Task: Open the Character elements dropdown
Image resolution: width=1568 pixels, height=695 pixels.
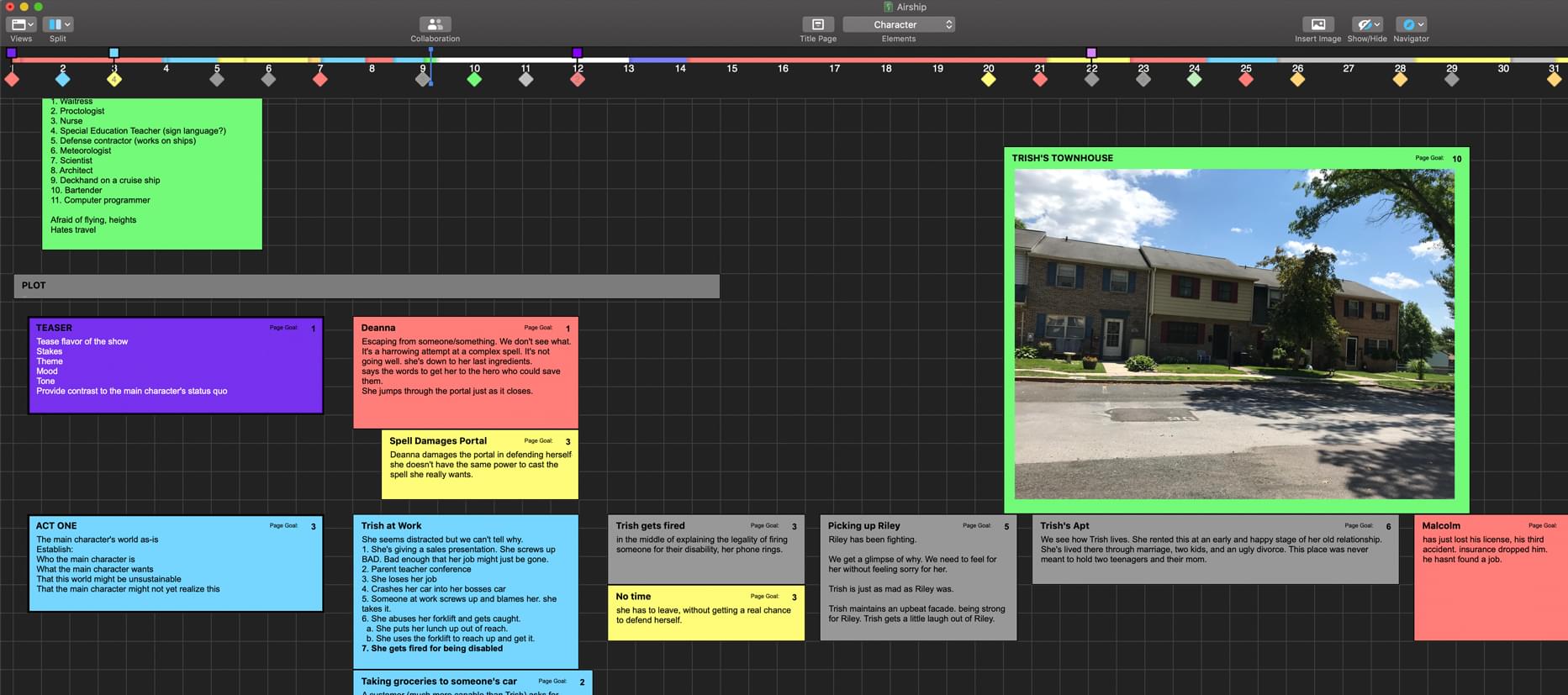Action: 898,24
